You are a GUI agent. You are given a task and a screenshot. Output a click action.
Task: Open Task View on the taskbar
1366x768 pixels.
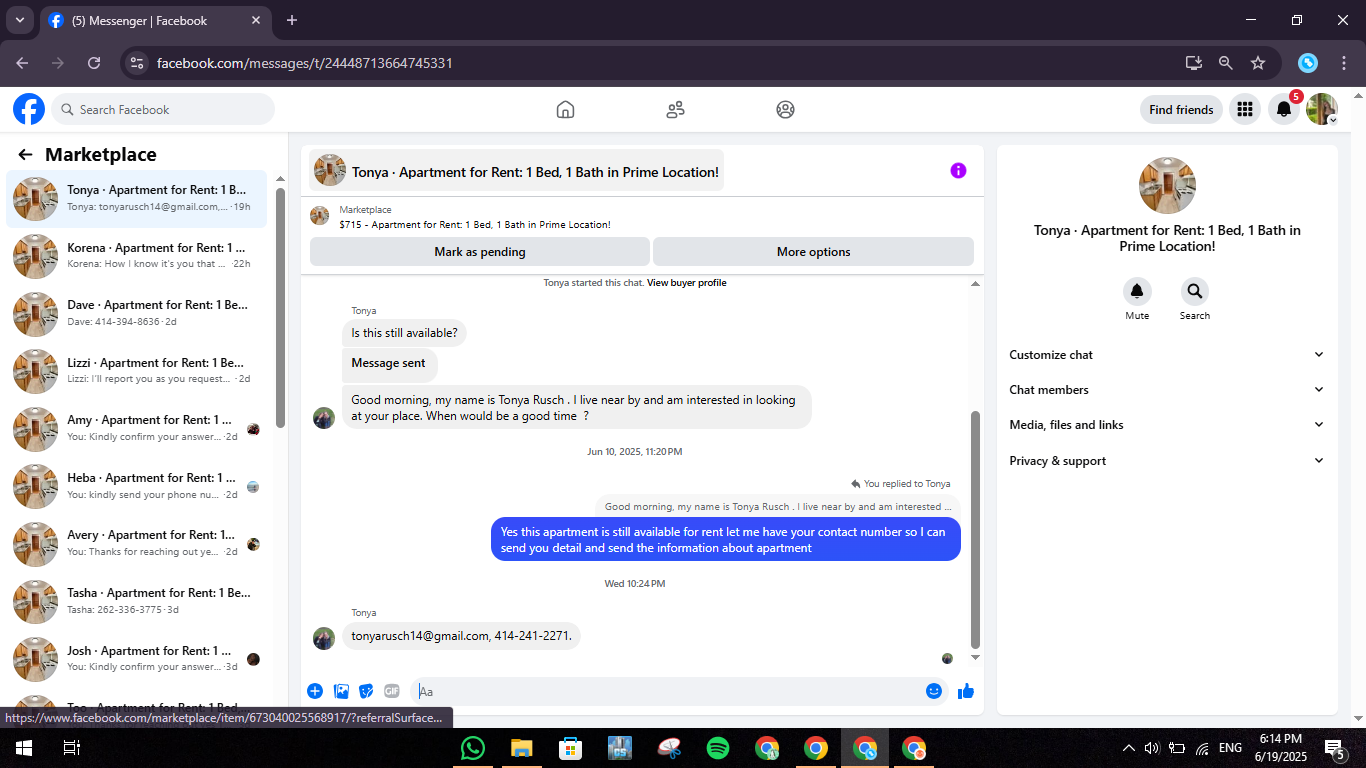click(72, 748)
